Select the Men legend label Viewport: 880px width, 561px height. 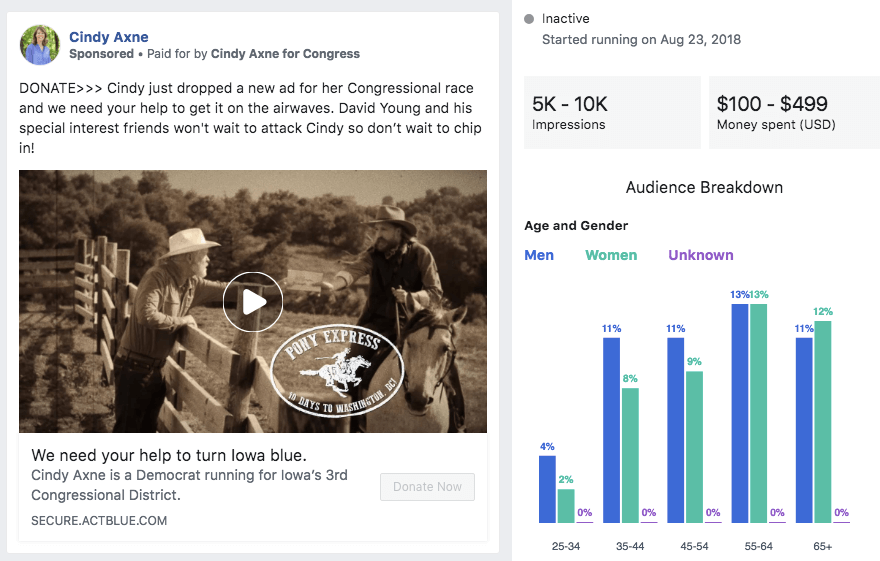click(x=539, y=255)
